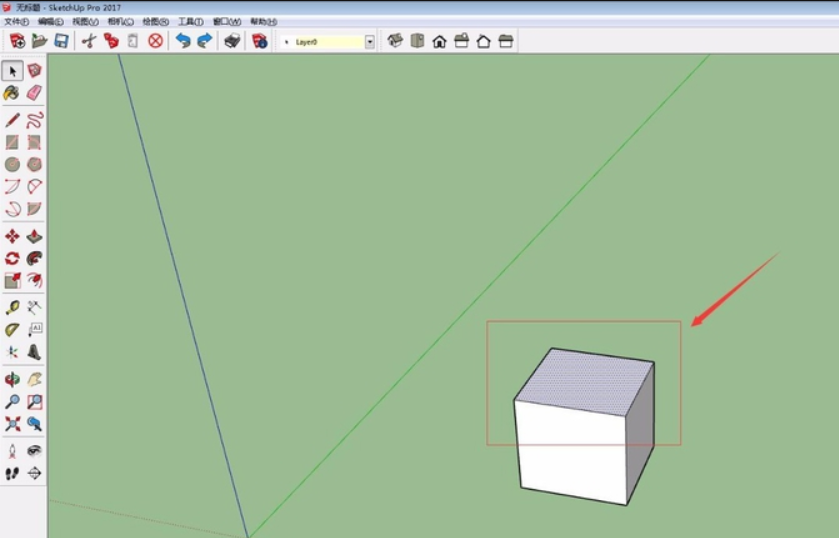
Task: Open the 相机(C) menu
Action: point(120,21)
